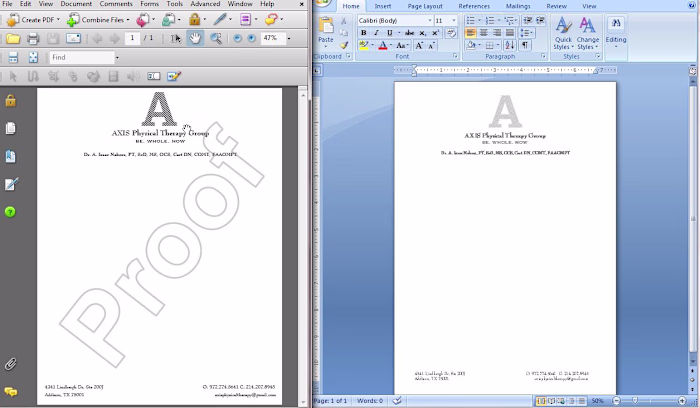Open the Change Styles dropdown in Word
The height and width of the screenshot is (408, 700).
click(x=587, y=33)
